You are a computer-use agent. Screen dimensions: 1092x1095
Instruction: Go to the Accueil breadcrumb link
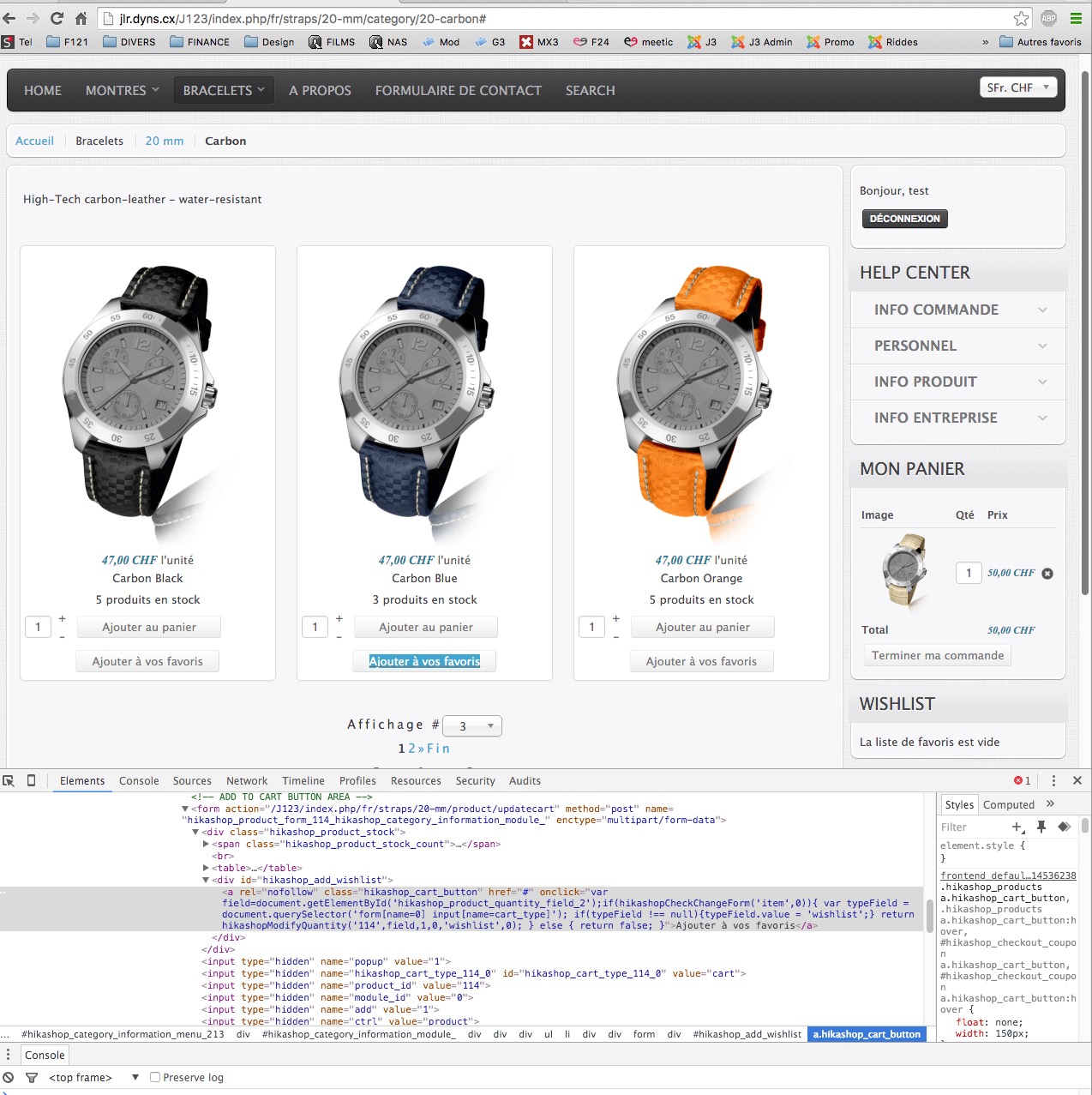point(34,141)
